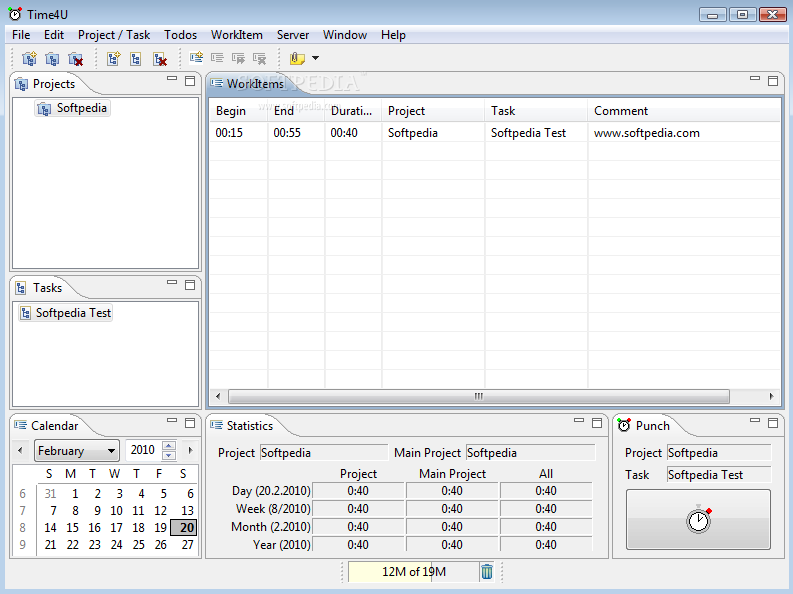793x594 pixels.
Task: Open dropdown arrow beside the Todo note icon
Action: click(x=316, y=58)
